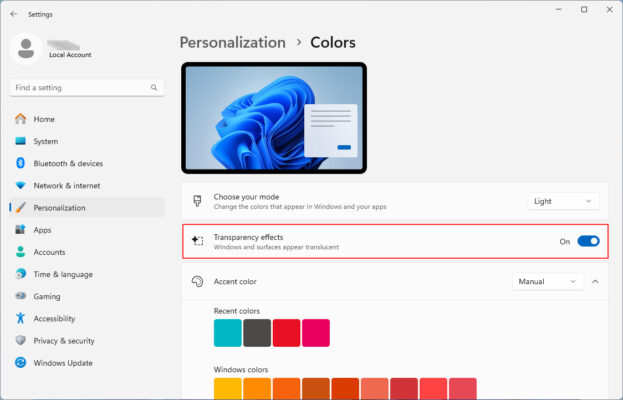Click the back arrow in title bar
The height and width of the screenshot is (400, 623).
coord(13,14)
